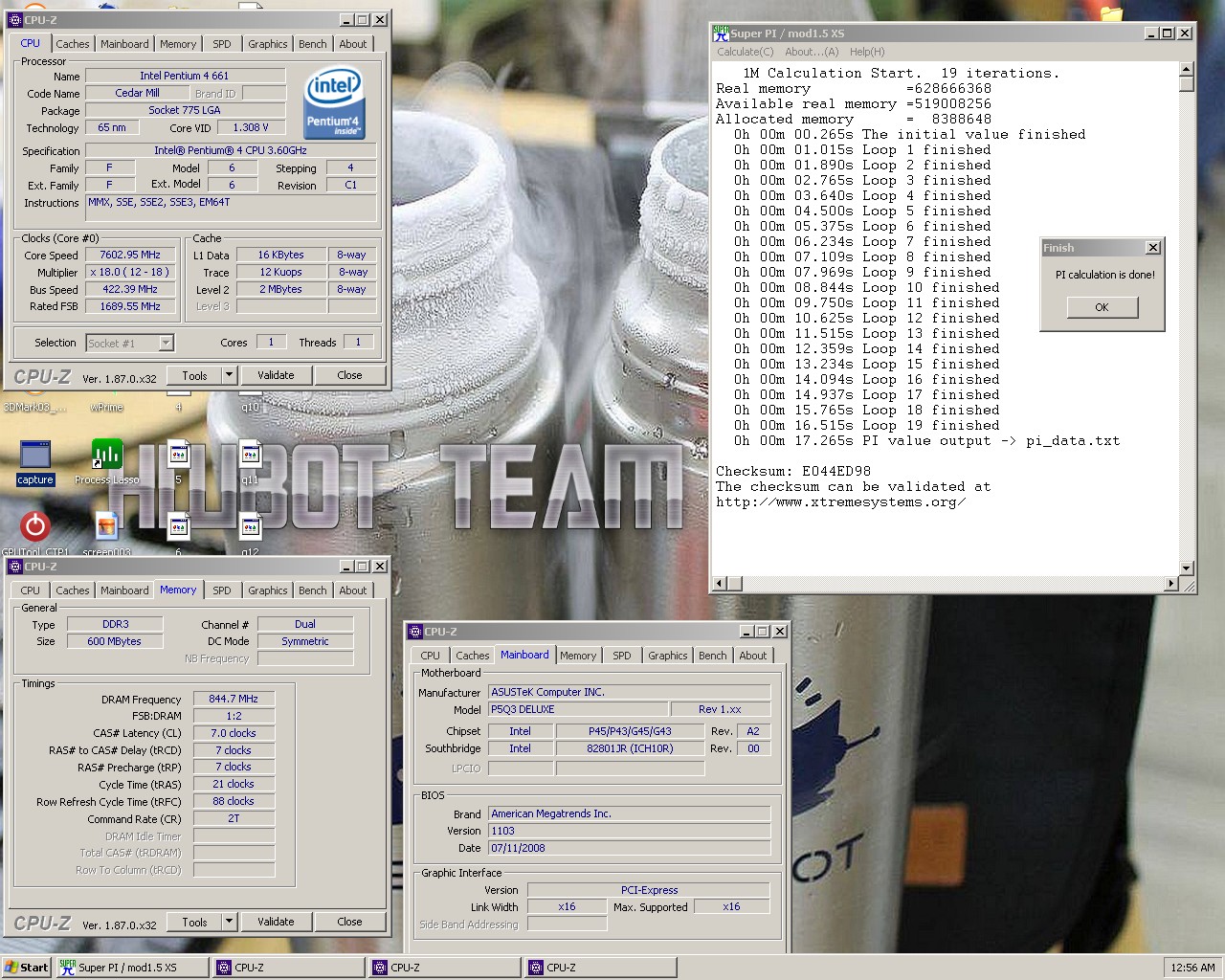Viewport: 1225px width, 980px height.
Task: Click Validate in the Memory CPU-Z window
Action: [276, 922]
